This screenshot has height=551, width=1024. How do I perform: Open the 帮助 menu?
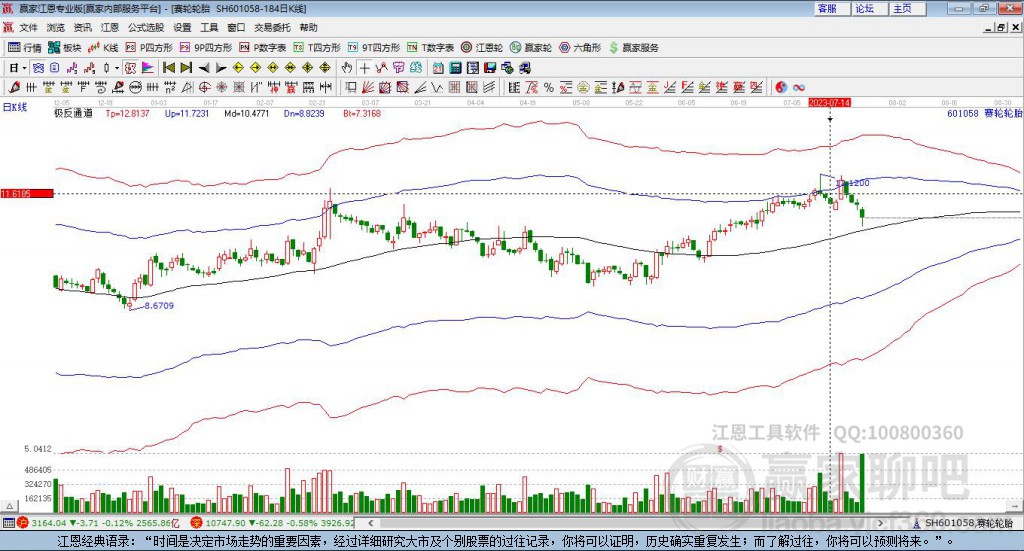[308, 27]
